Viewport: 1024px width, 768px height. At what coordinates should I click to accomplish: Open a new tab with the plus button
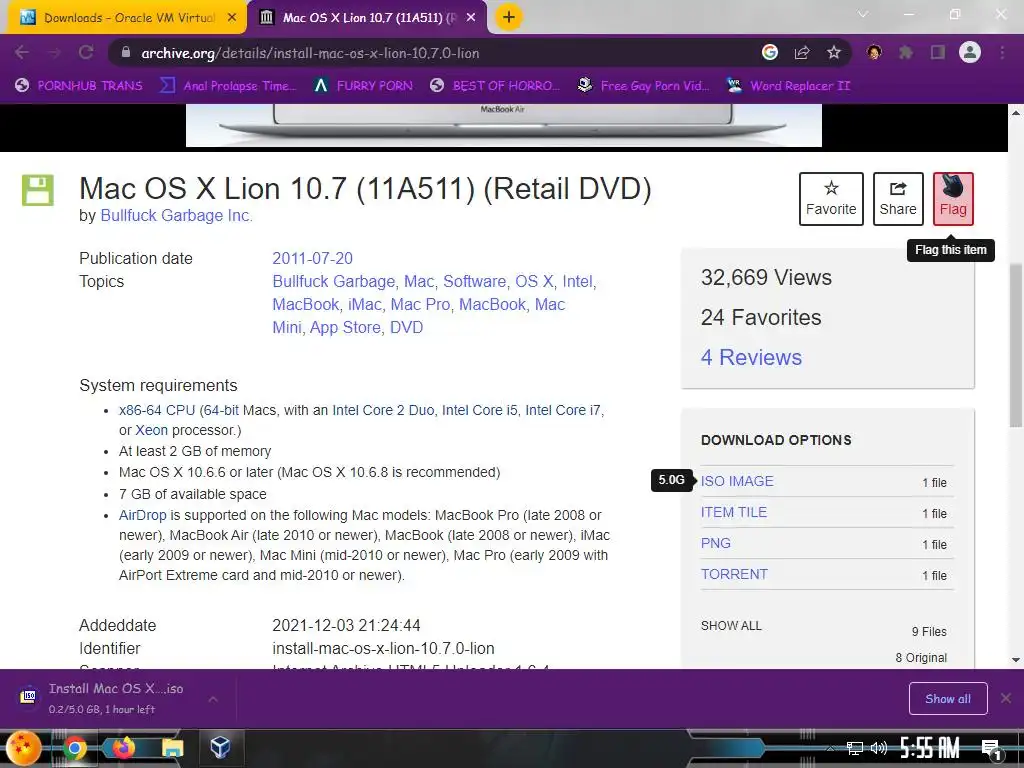pyautogui.click(x=509, y=17)
